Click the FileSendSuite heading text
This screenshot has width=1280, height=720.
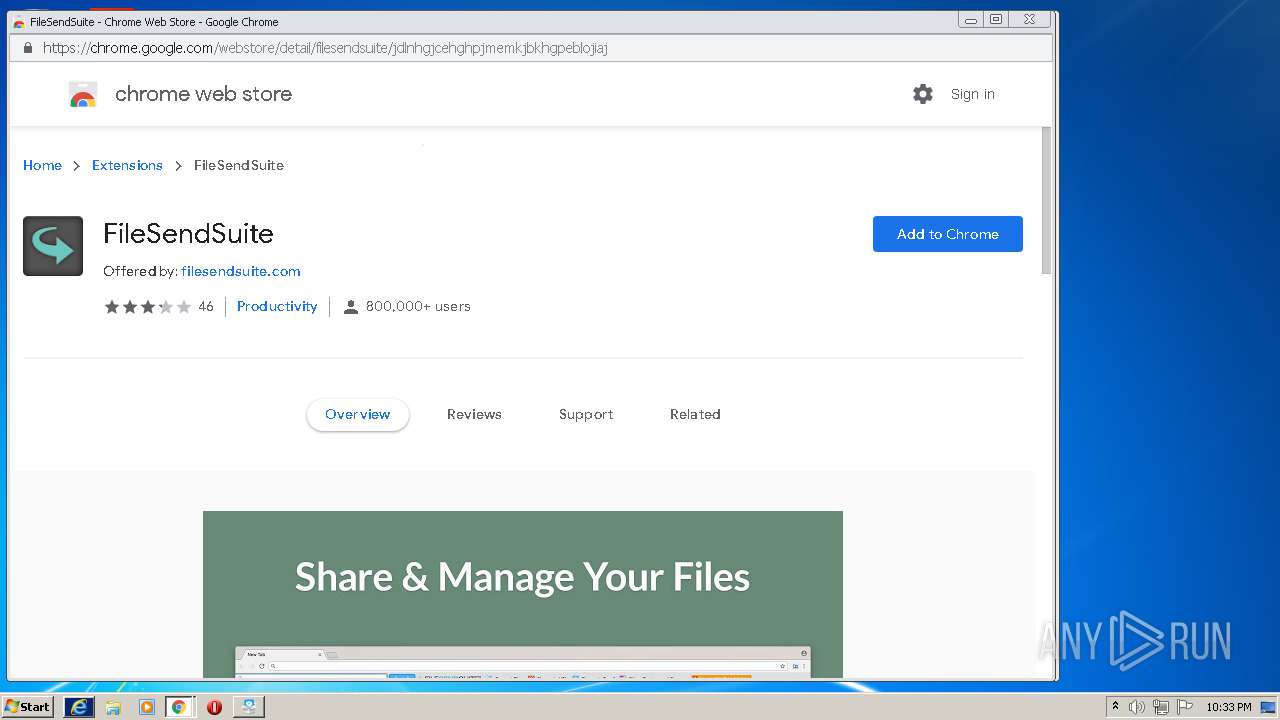pos(188,234)
